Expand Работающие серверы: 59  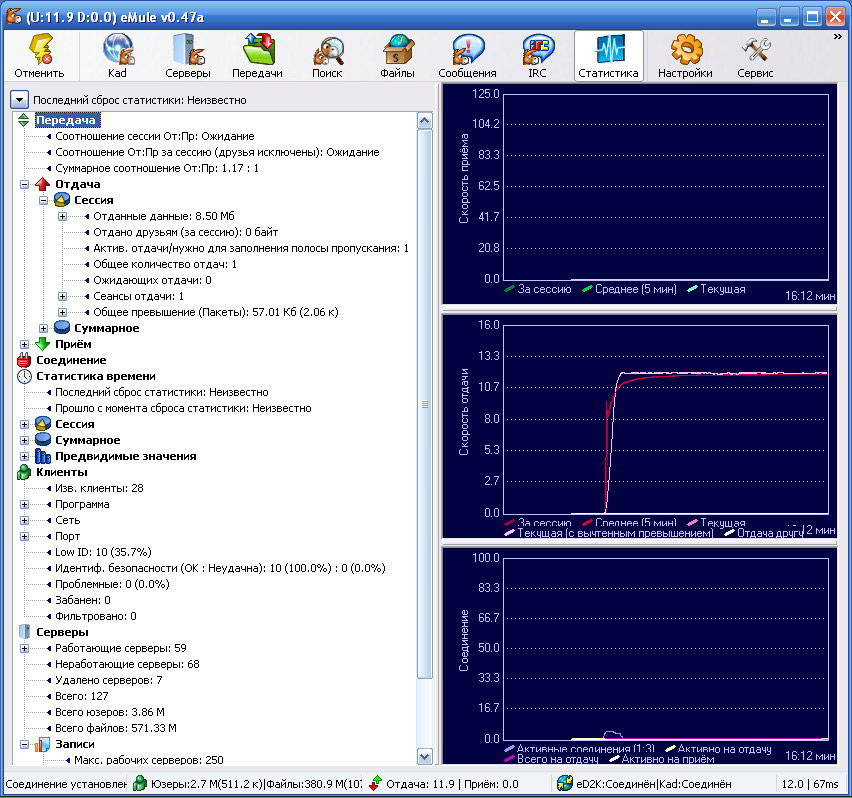click(x=24, y=648)
